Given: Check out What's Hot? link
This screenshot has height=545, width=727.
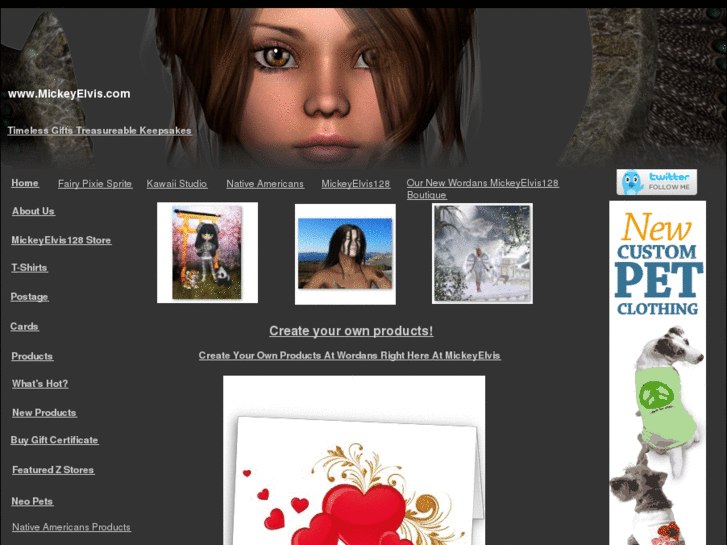Looking at the screenshot, I should click(x=40, y=384).
